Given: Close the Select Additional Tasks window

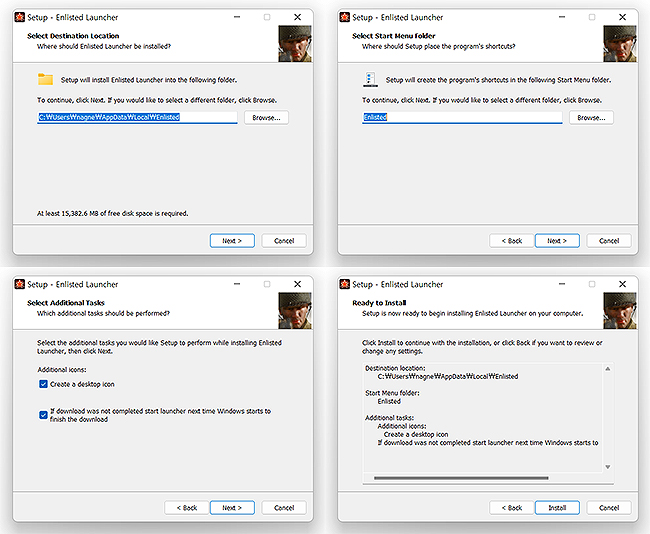Looking at the screenshot, I should pyautogui.click(x=298, y=284).
